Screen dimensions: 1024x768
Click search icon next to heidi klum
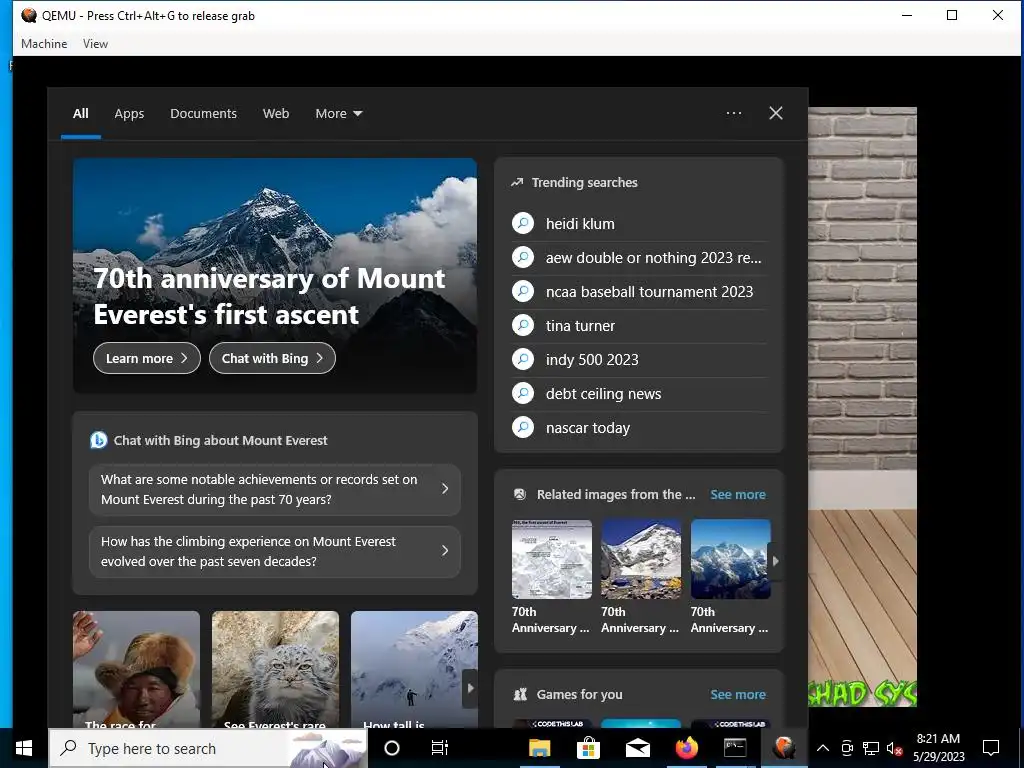pos(522,223)
